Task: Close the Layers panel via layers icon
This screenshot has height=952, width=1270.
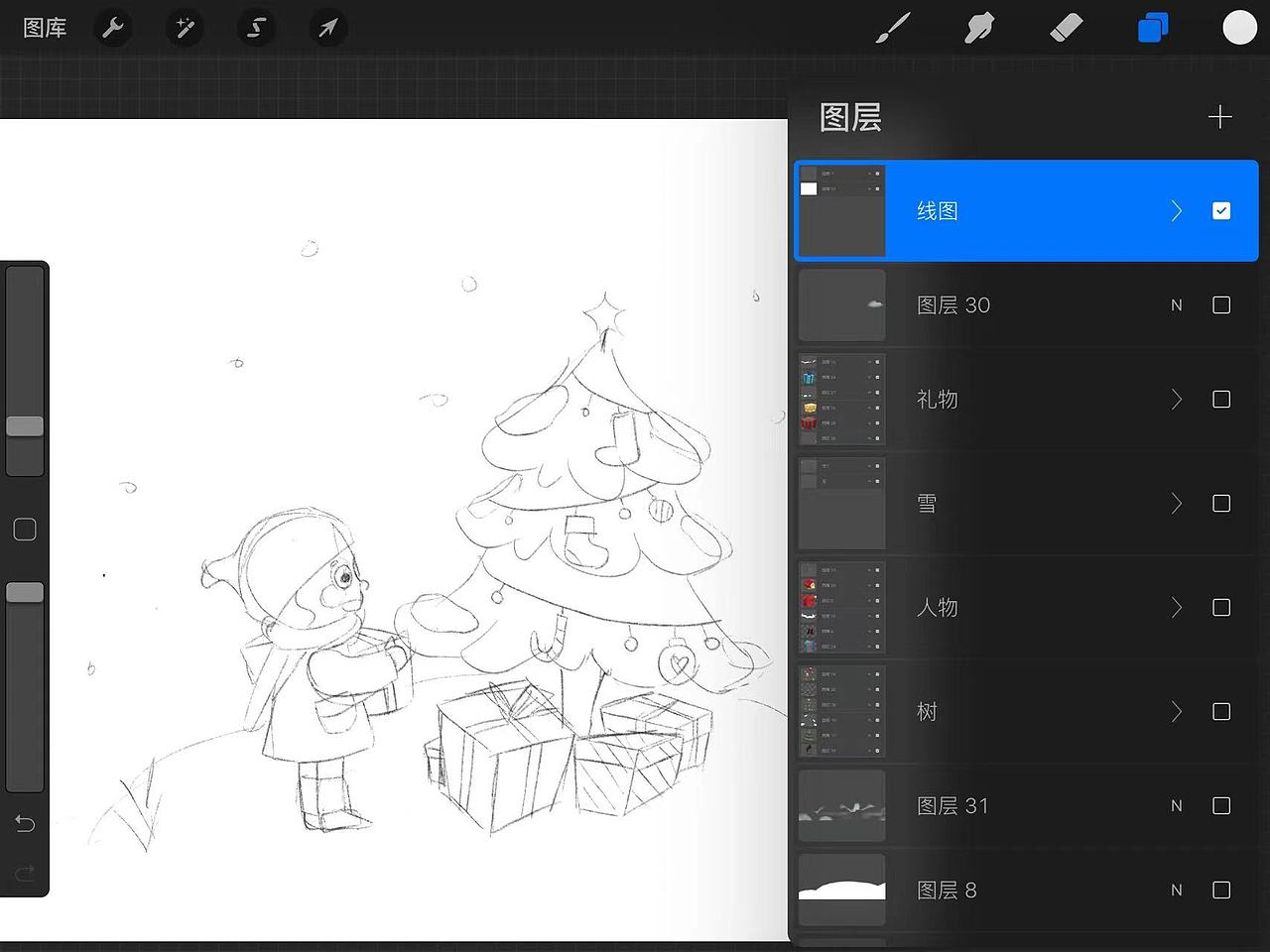Action: click(x=1153, y=28)
